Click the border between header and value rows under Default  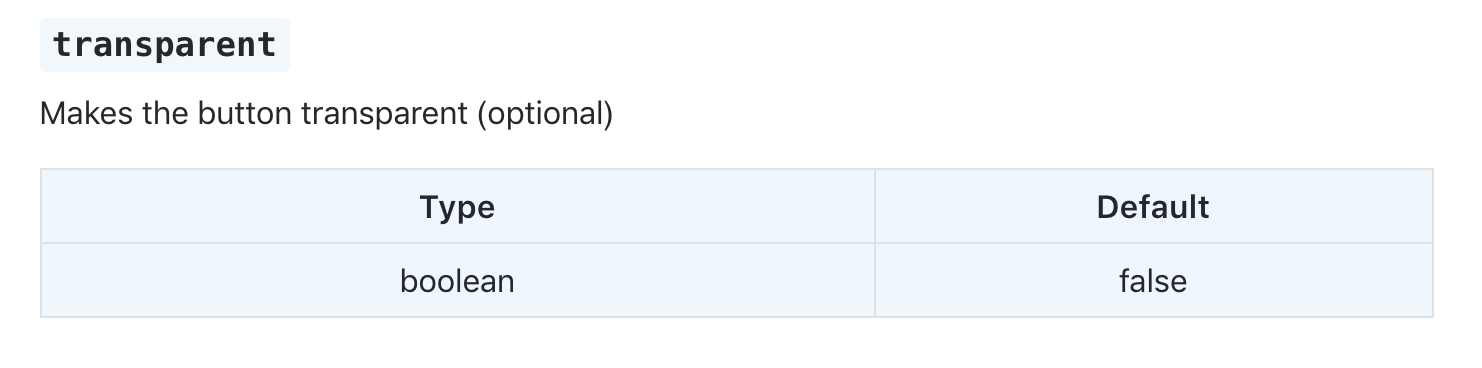click(x=1153, y=243)
